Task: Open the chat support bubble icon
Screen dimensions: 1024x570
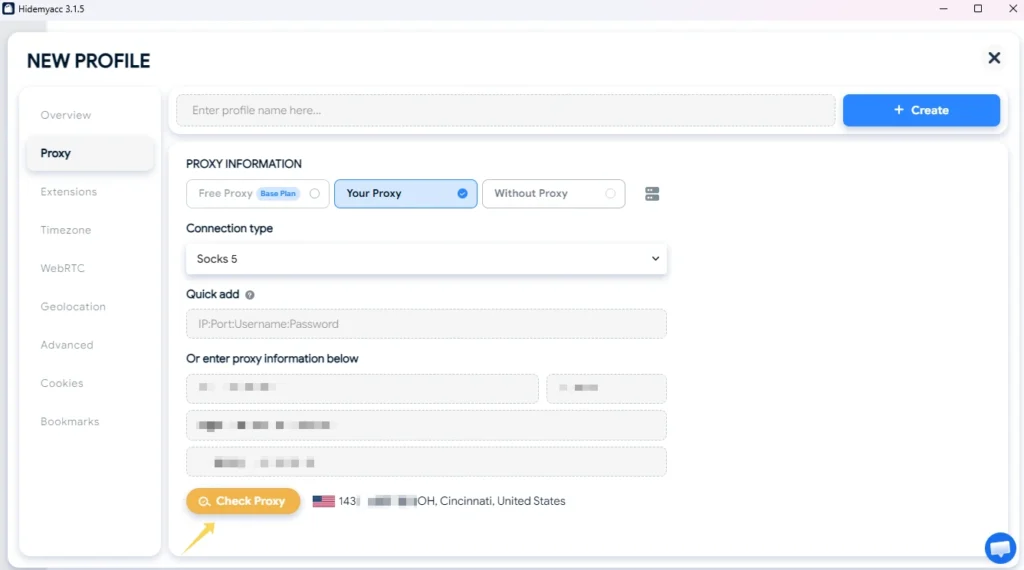Action: pos(1000,548)
